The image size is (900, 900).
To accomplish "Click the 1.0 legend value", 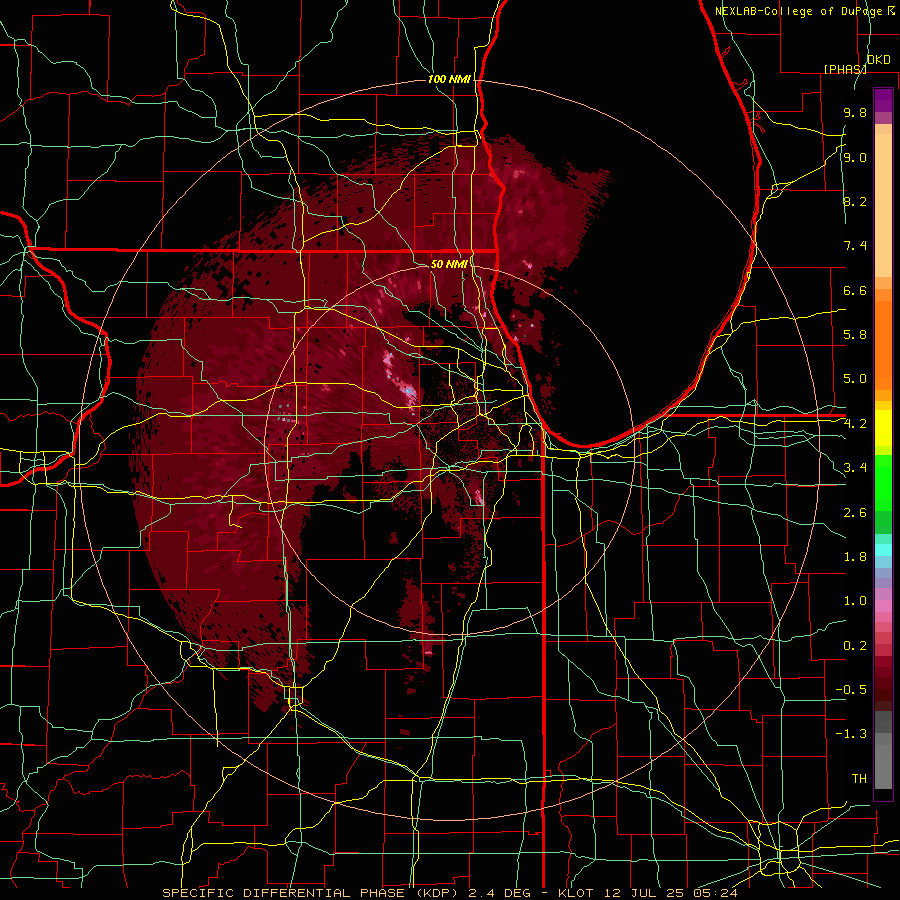I will click(855, 600).
